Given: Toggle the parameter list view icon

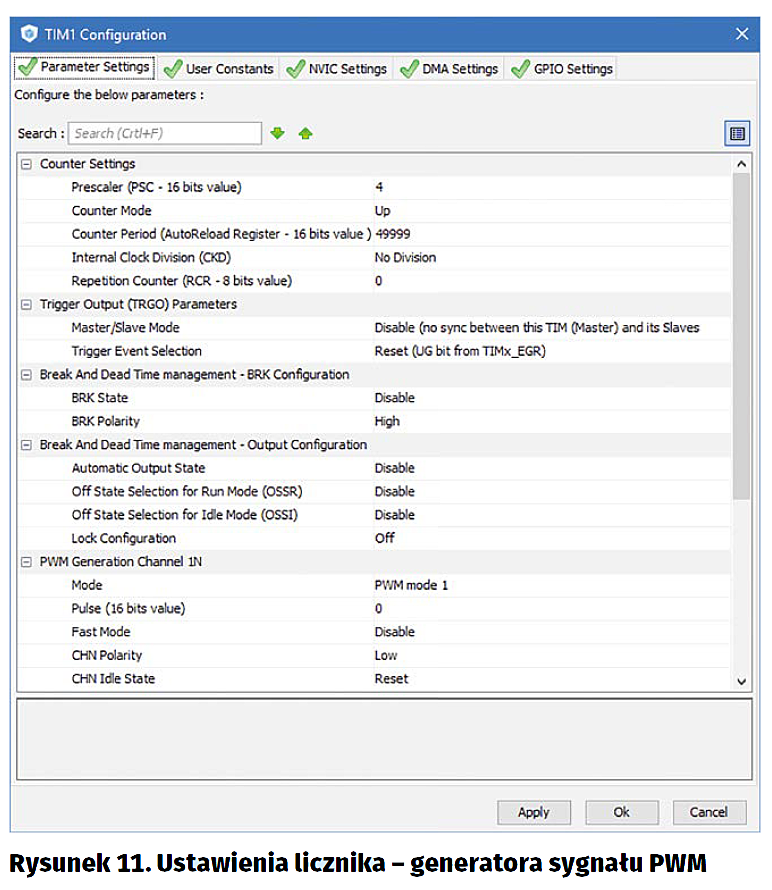Looking at the screenshot, I should coord(737,133).
